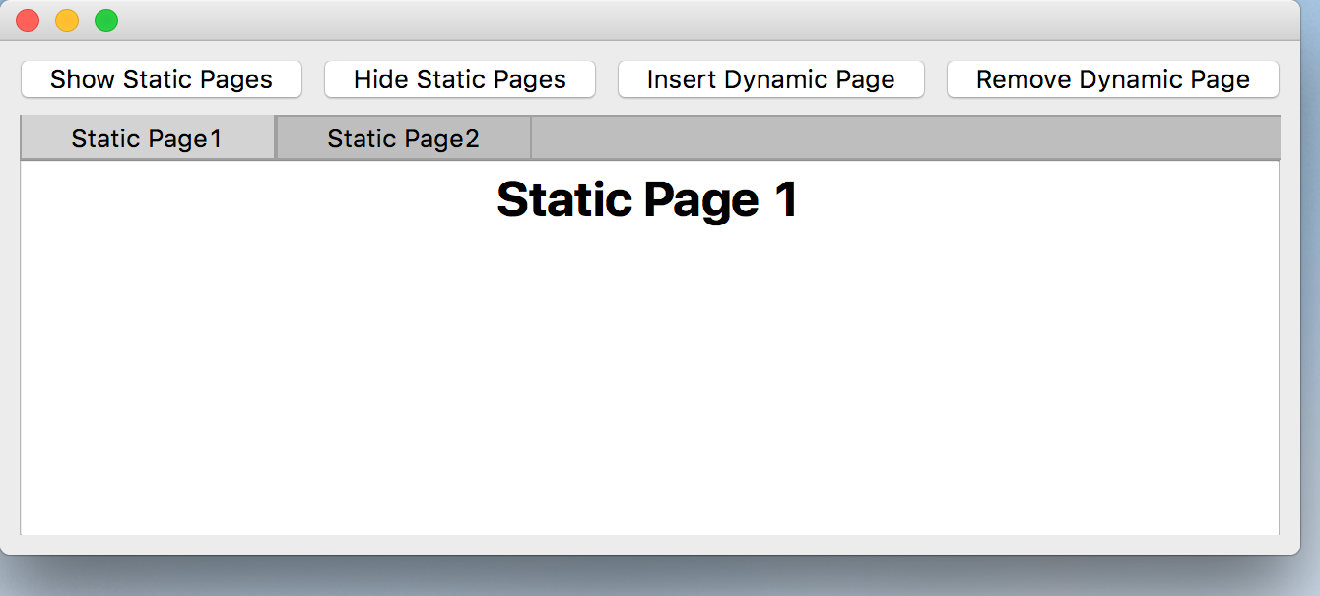This screenshot has height=596, width=1320.
Task: Close the window with the red button
Action: click(x=28, y=20)
